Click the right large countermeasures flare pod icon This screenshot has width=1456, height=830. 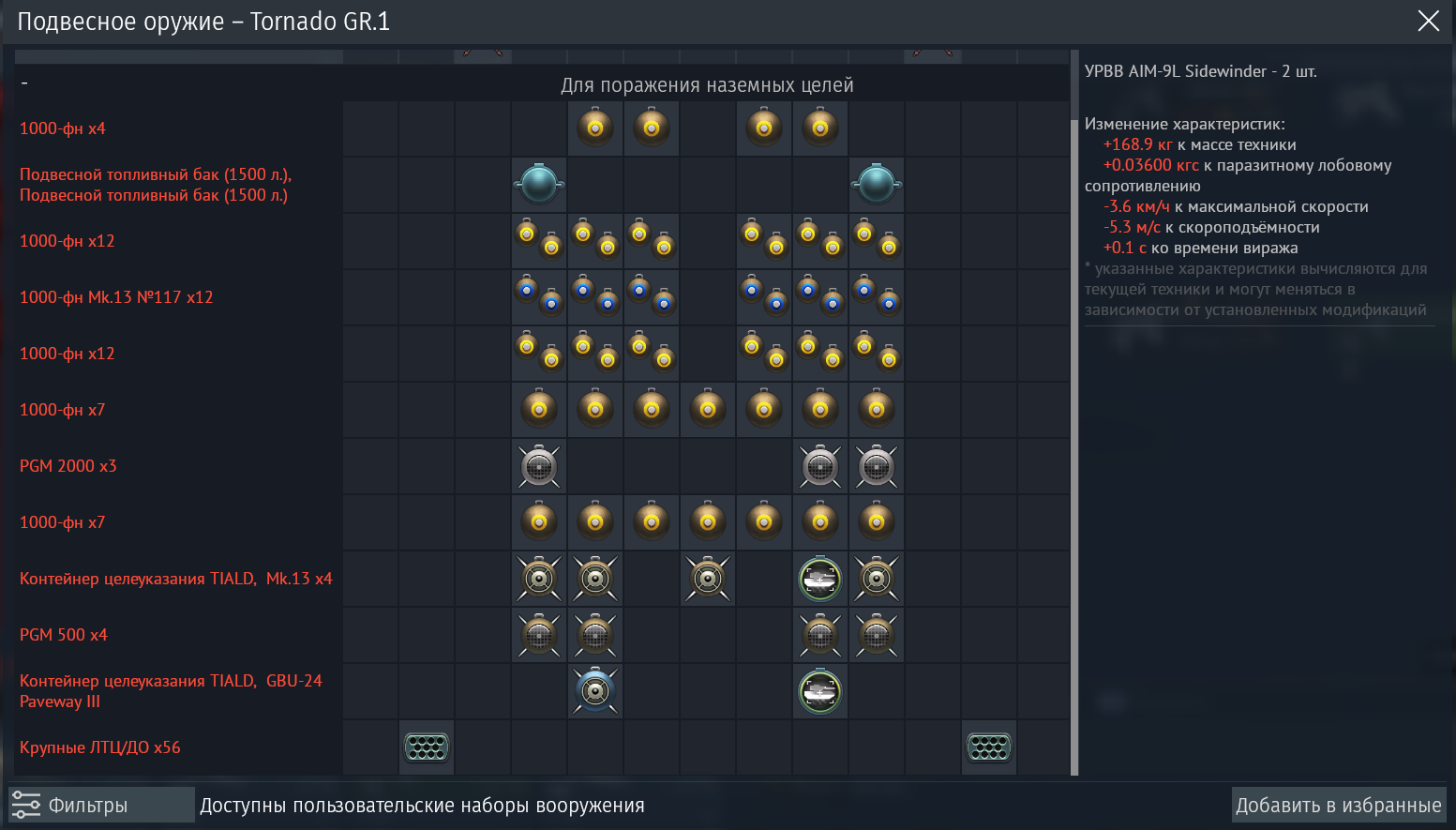989,747
